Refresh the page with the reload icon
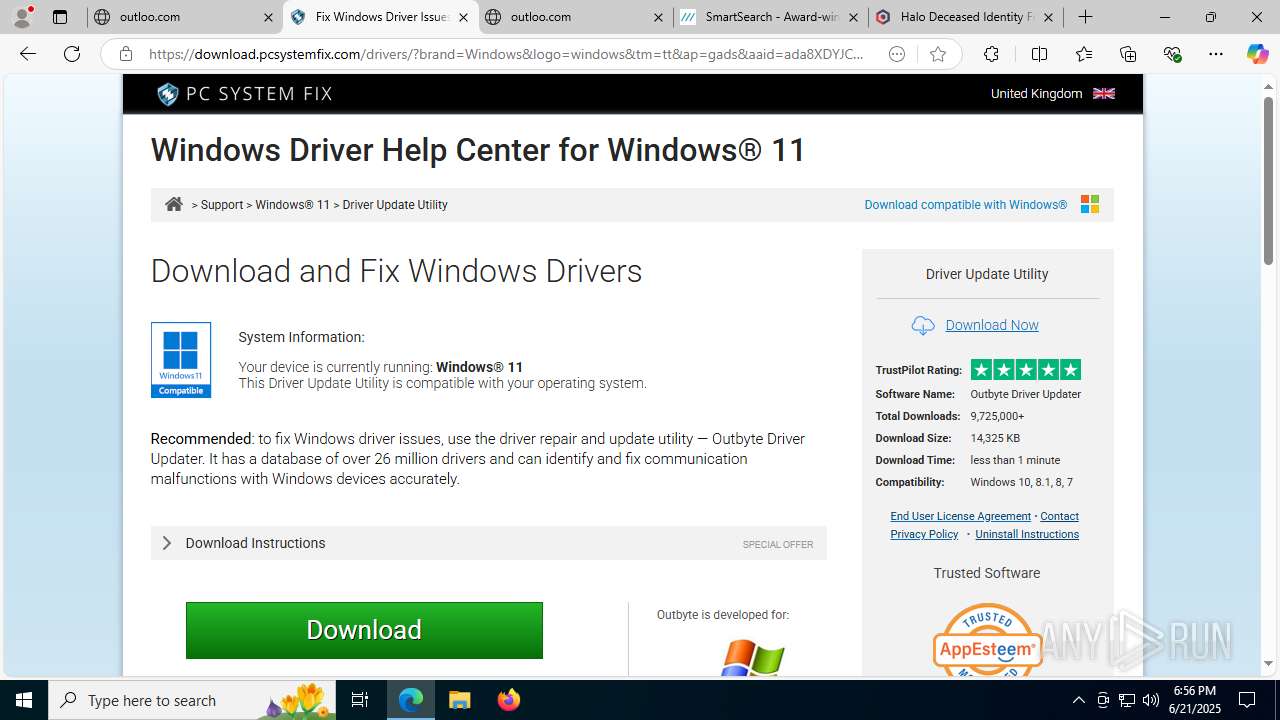Screen dimensions: 1280x720 (72, 54)
